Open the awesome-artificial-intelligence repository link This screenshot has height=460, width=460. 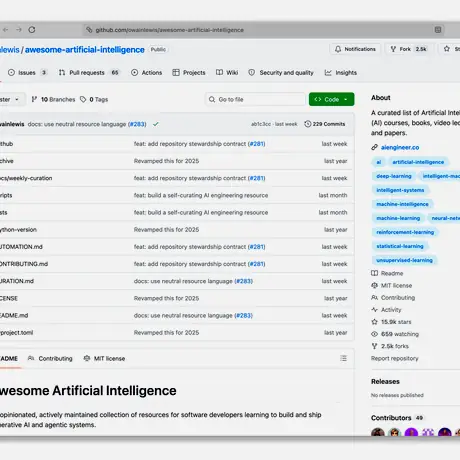[x=85, y=50]
